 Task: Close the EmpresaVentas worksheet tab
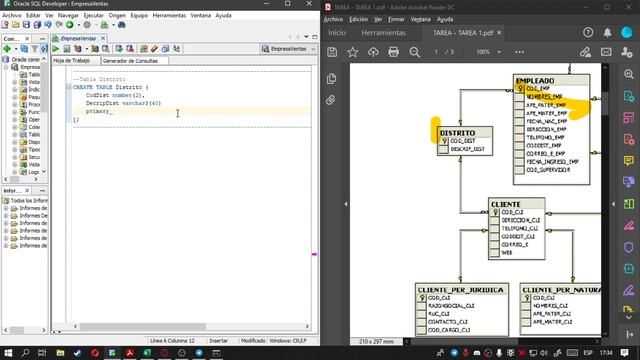pyautogui.click(x=103, y=38)
